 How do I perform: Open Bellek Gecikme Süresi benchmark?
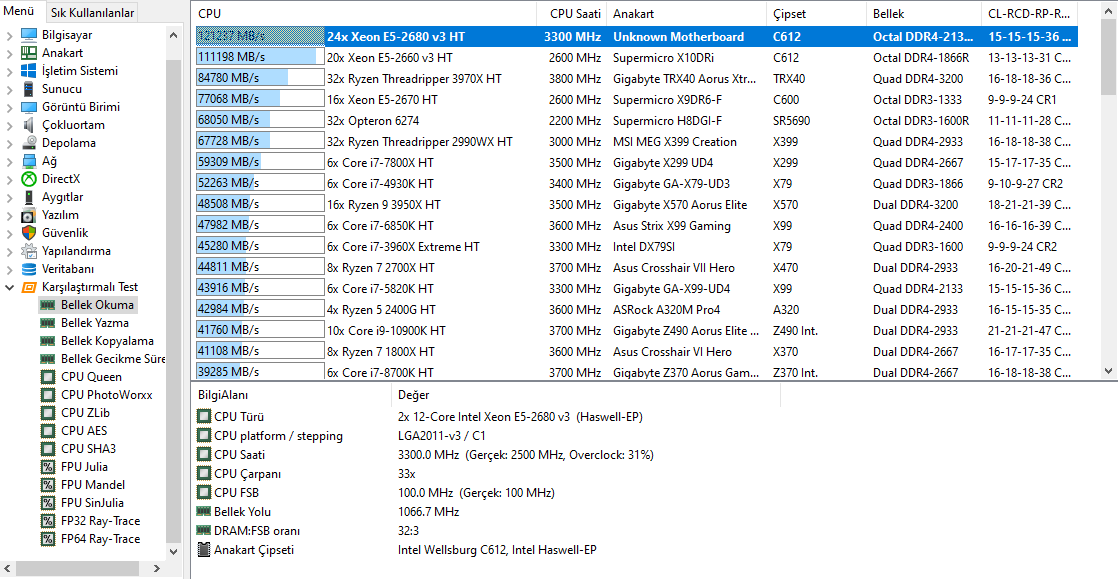[x=103, y=359]
